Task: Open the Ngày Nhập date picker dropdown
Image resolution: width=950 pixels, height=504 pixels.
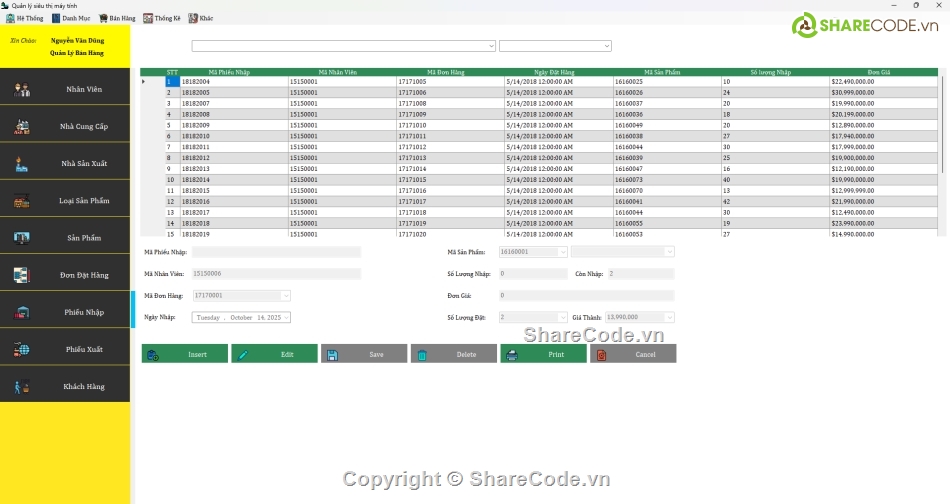Action: (x=286, y=317)
